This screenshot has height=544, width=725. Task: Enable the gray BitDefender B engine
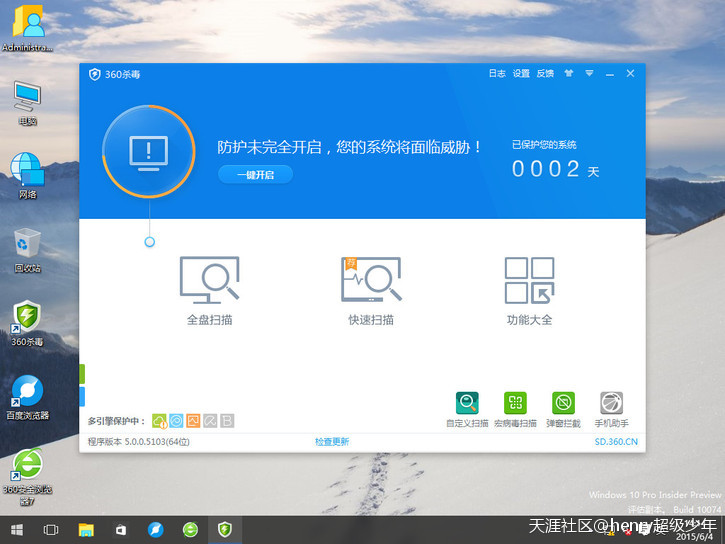[227, 421]
